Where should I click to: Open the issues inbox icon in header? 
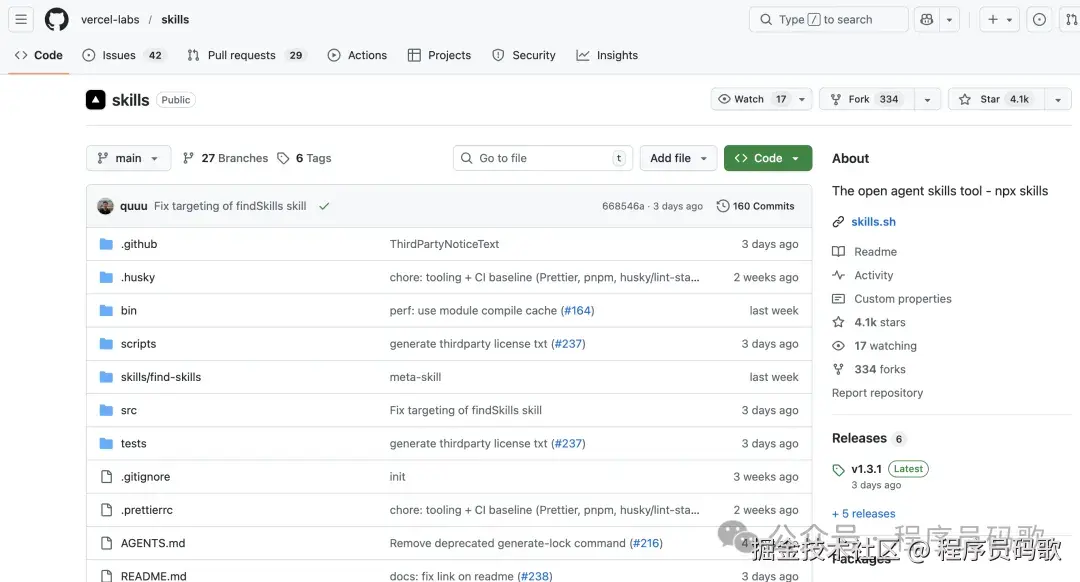tap(1039, 19)
